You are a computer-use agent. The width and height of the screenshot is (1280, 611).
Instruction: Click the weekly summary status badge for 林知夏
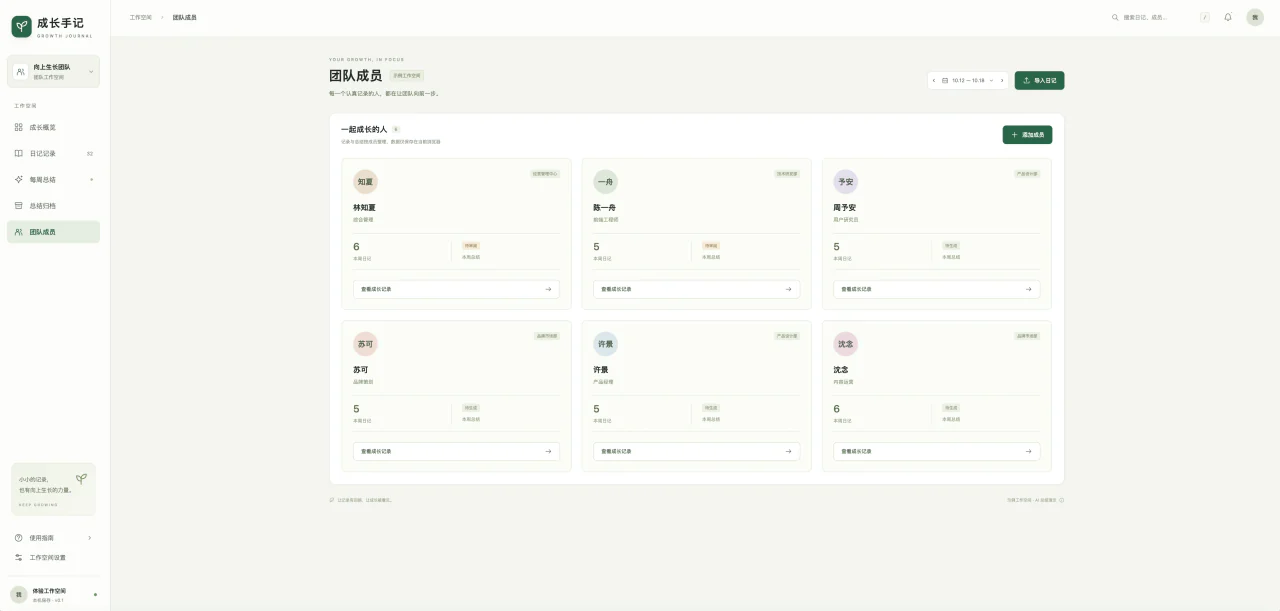(x=471, y=245)
